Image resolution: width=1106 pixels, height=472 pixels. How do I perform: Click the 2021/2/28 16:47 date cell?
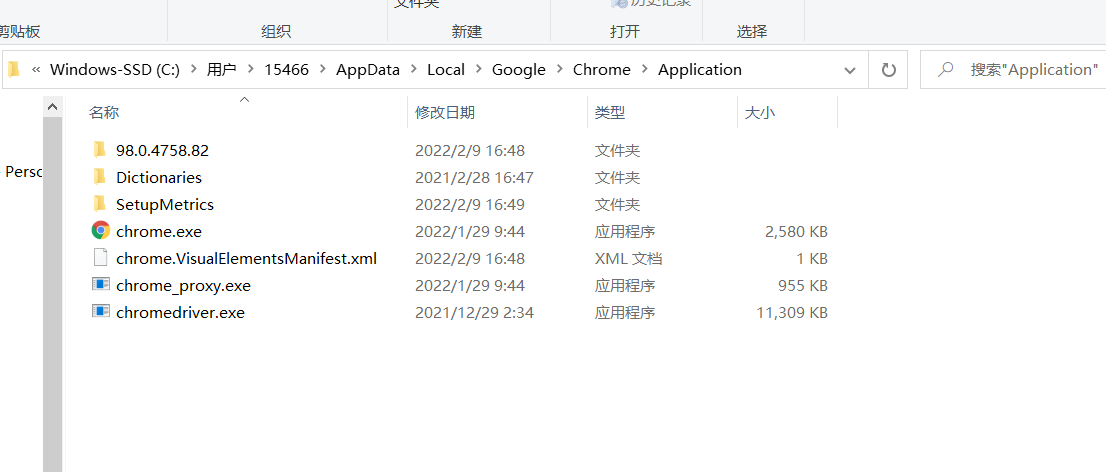click(x=474, y=177)
